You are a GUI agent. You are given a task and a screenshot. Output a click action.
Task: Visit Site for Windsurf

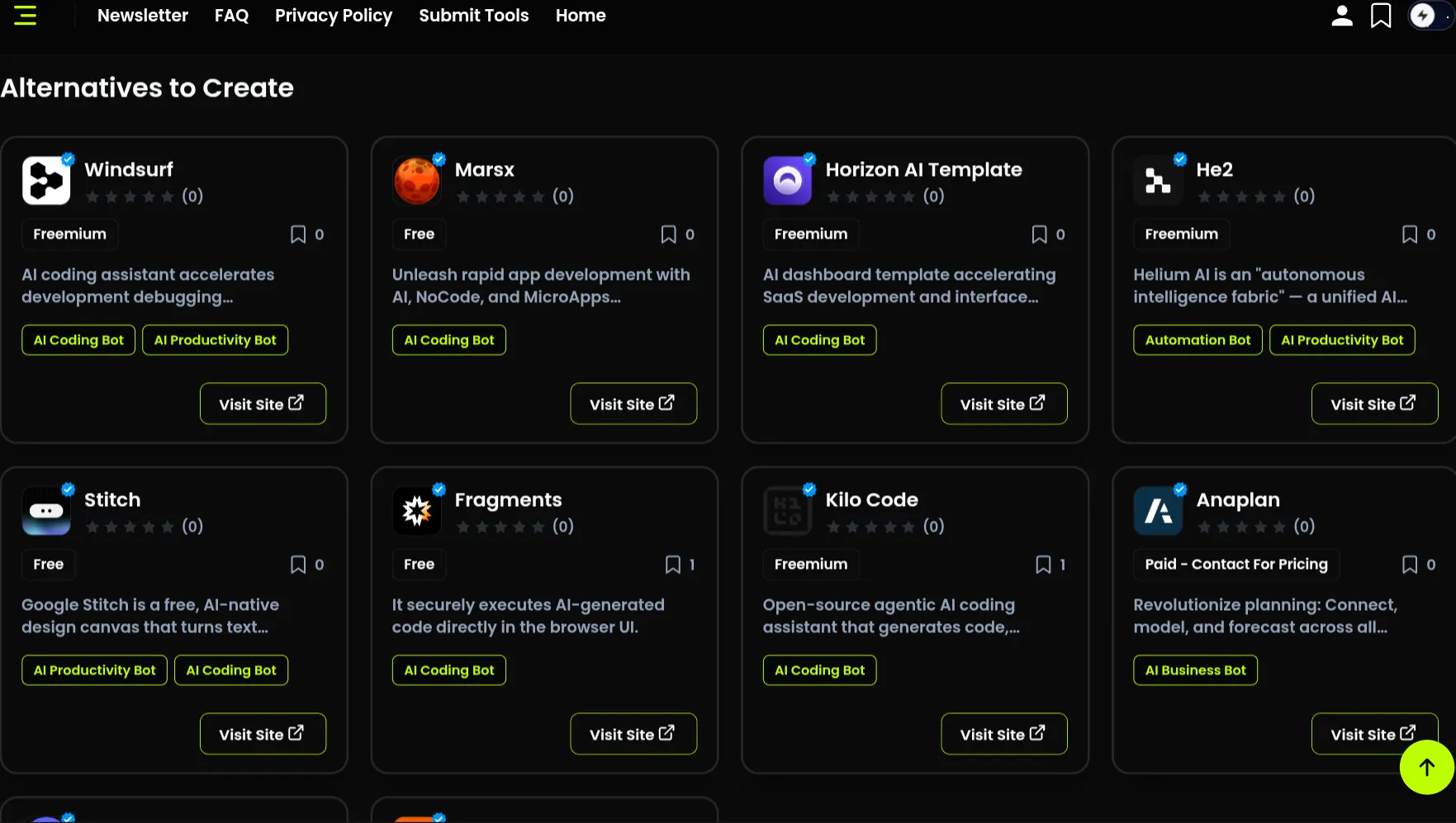[263, 404]
